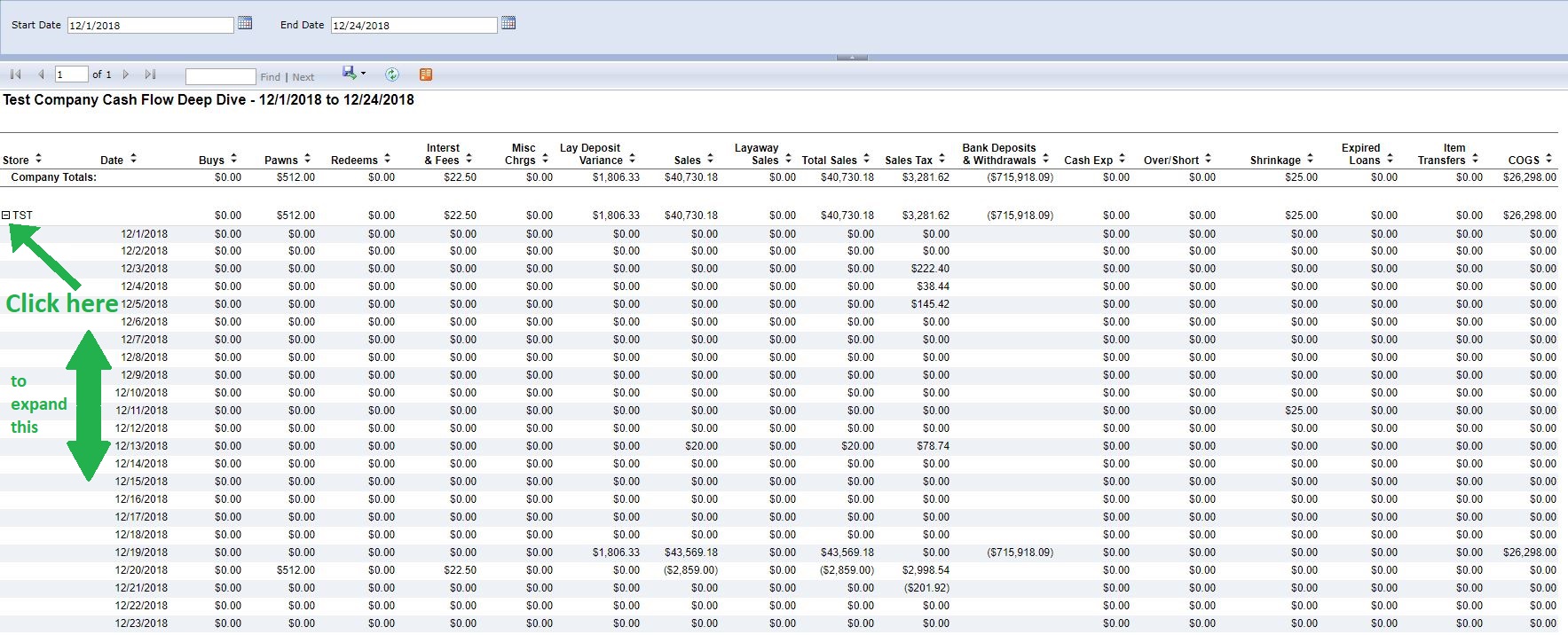This screenshot has height=635, width=1568.
Task: Sort by COGS column
Action: 1548,159
